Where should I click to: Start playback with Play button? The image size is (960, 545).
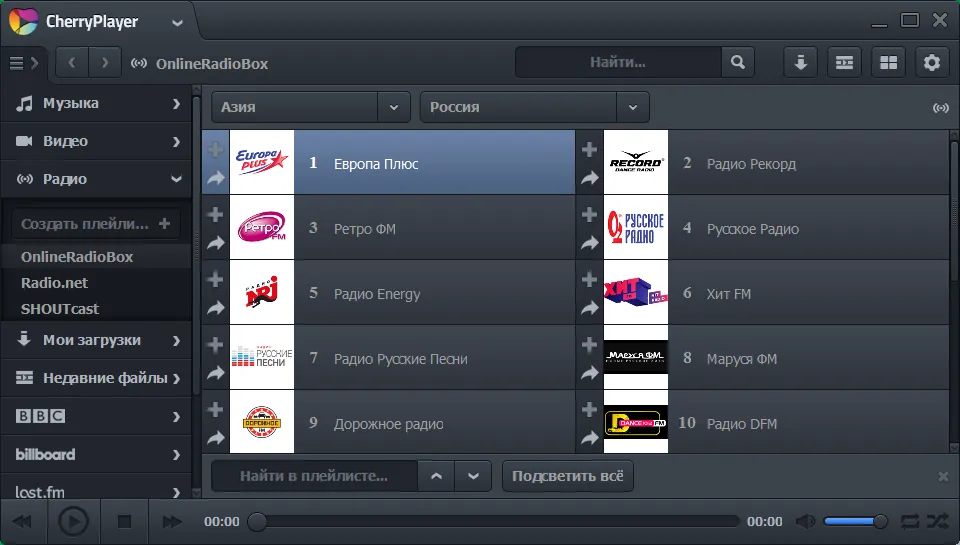73,522
